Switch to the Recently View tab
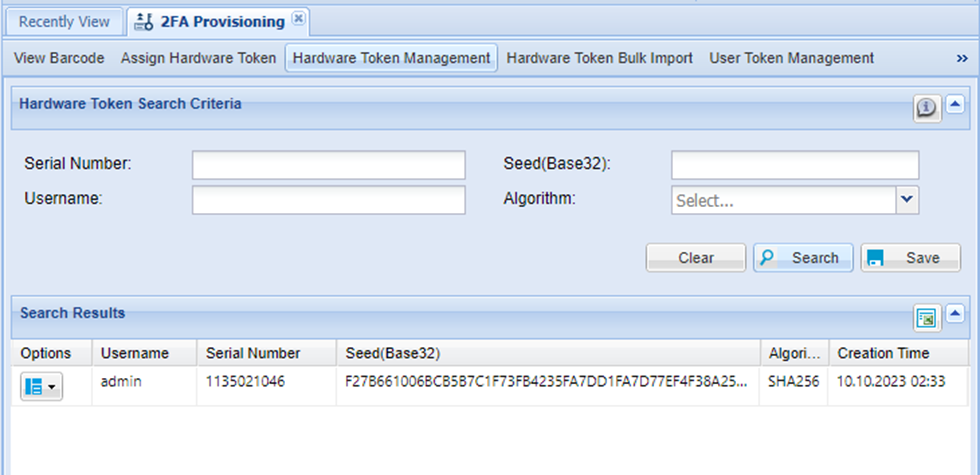 pos(65,21)
